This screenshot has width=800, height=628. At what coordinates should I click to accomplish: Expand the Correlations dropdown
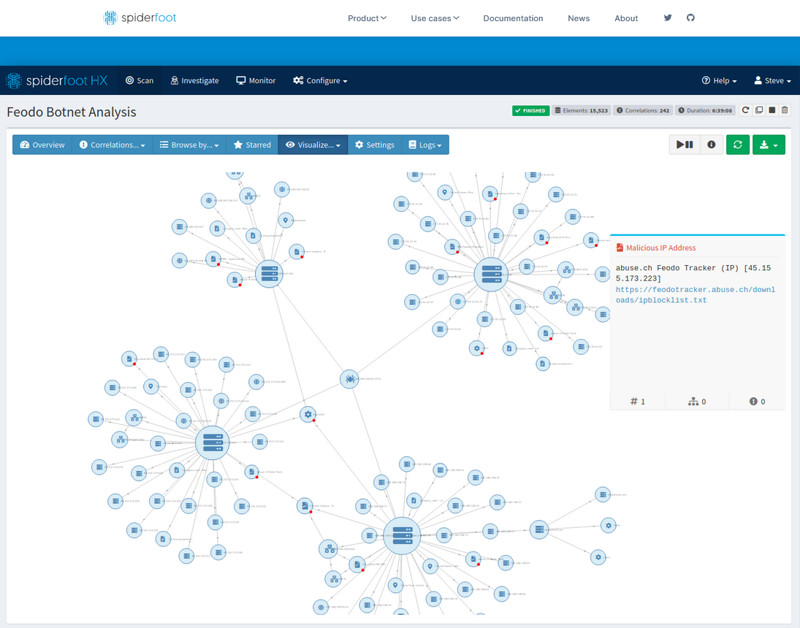112,145
